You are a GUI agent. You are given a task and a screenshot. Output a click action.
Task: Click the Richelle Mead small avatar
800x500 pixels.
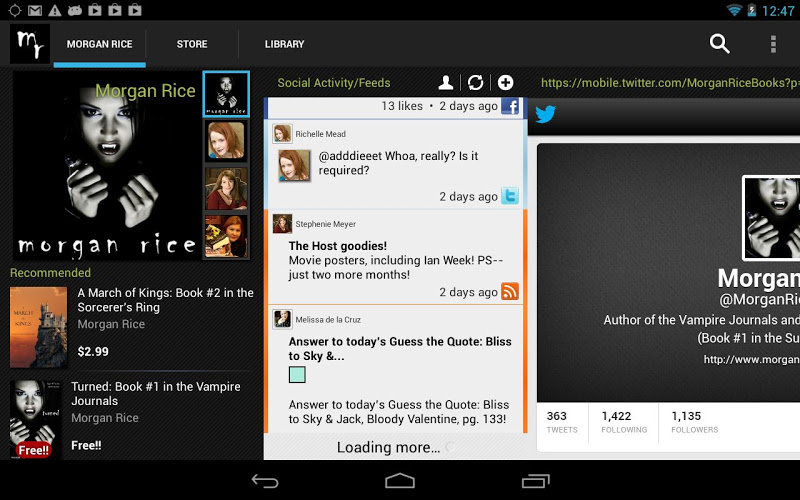[282, 134]
